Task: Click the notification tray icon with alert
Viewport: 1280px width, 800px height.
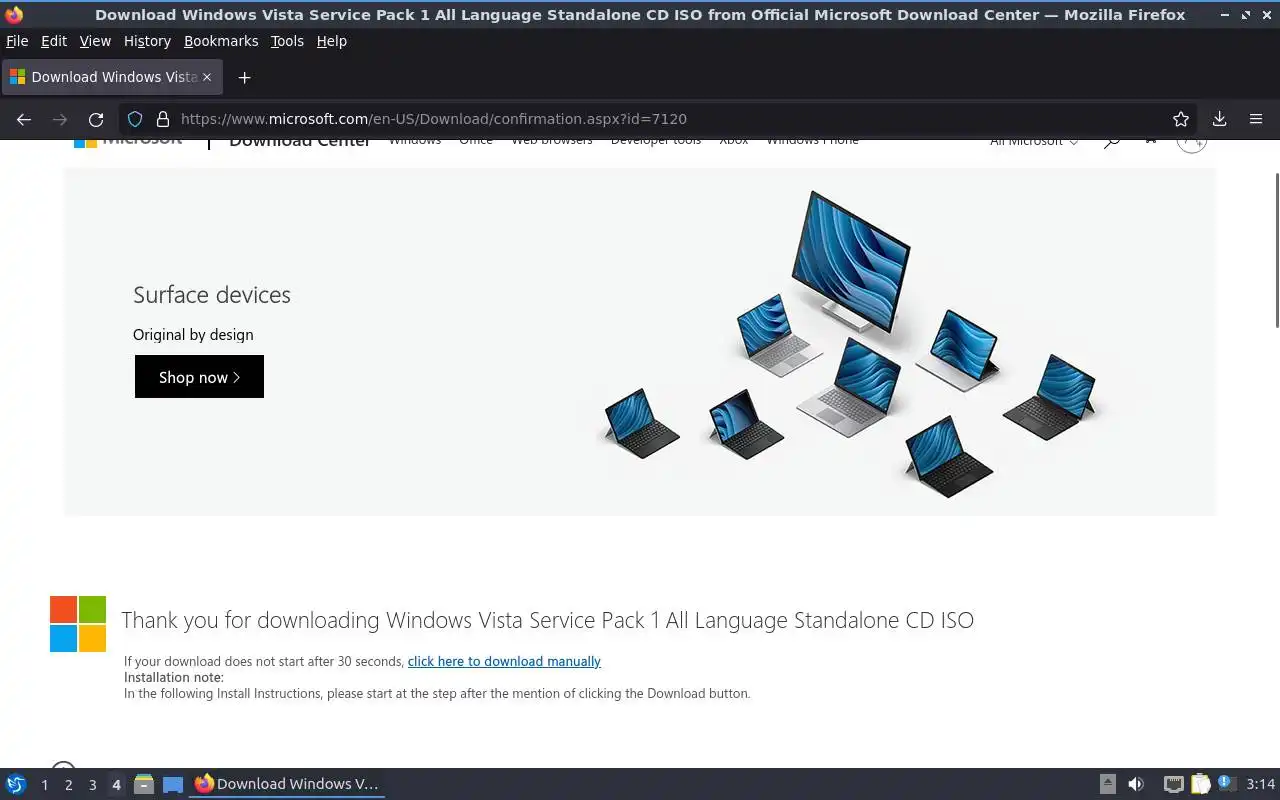Action: (x=1225, y=784)
